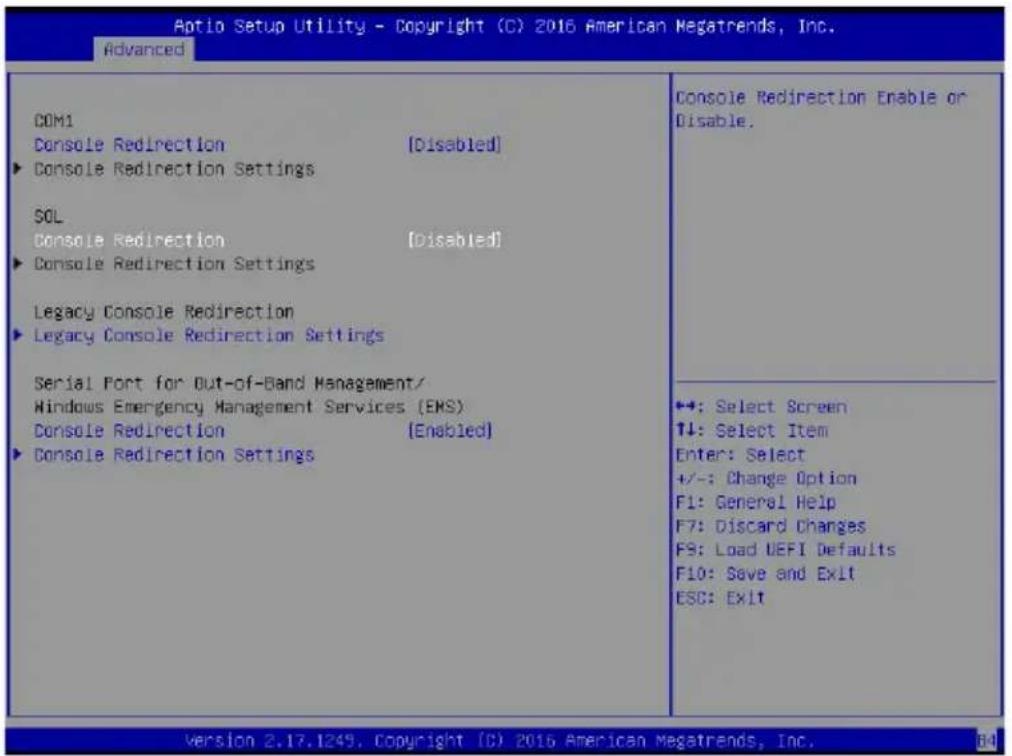The image size is (1012, 756).
Task: Select COM1 Console Redirection option
Action: tap(129, 145)
